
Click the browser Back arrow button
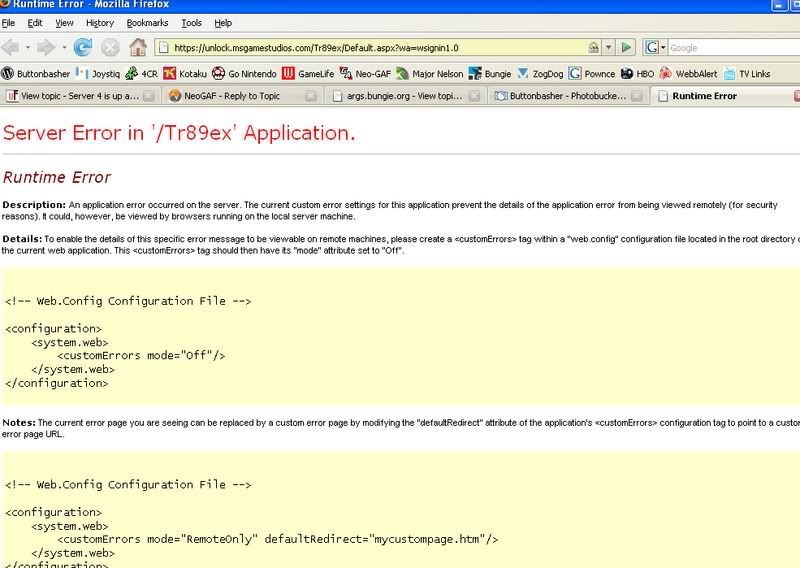click(x=15, y=47)
